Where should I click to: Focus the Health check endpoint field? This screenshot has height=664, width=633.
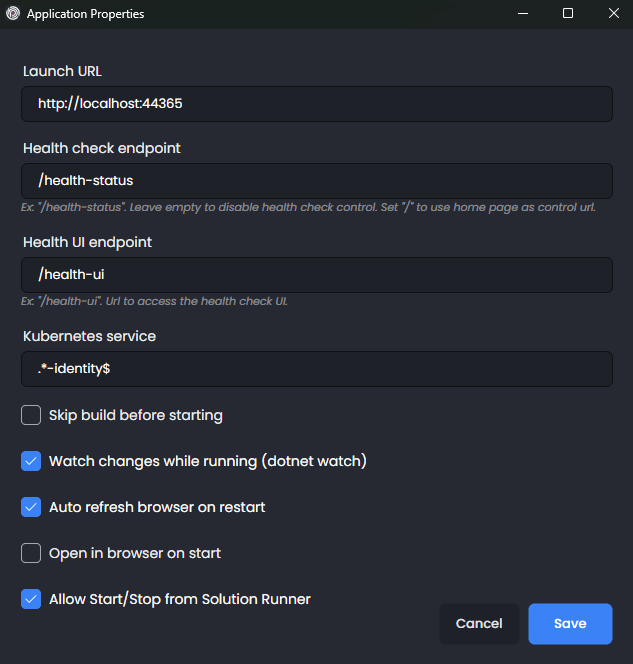[316, 181]
